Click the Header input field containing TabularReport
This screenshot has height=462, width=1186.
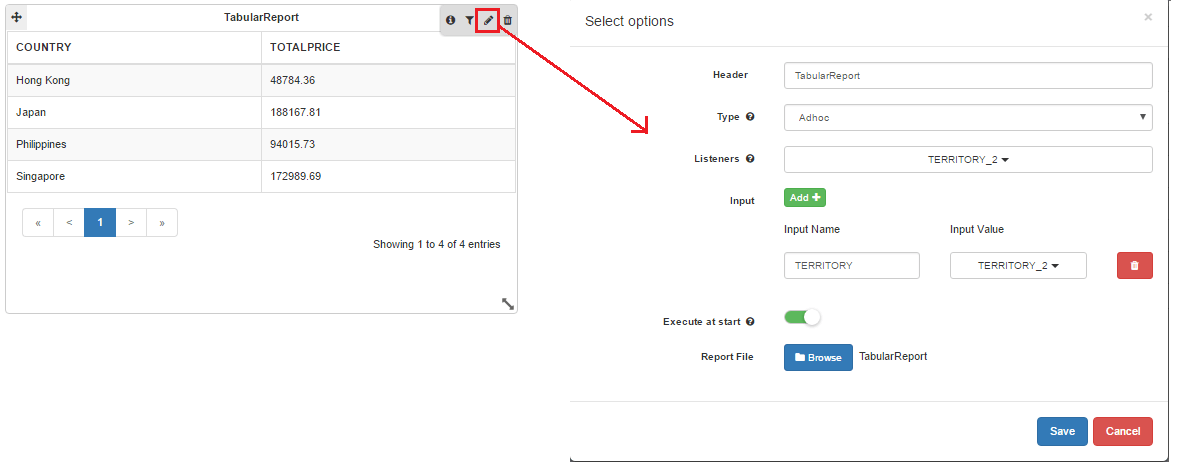click(968, 76)
